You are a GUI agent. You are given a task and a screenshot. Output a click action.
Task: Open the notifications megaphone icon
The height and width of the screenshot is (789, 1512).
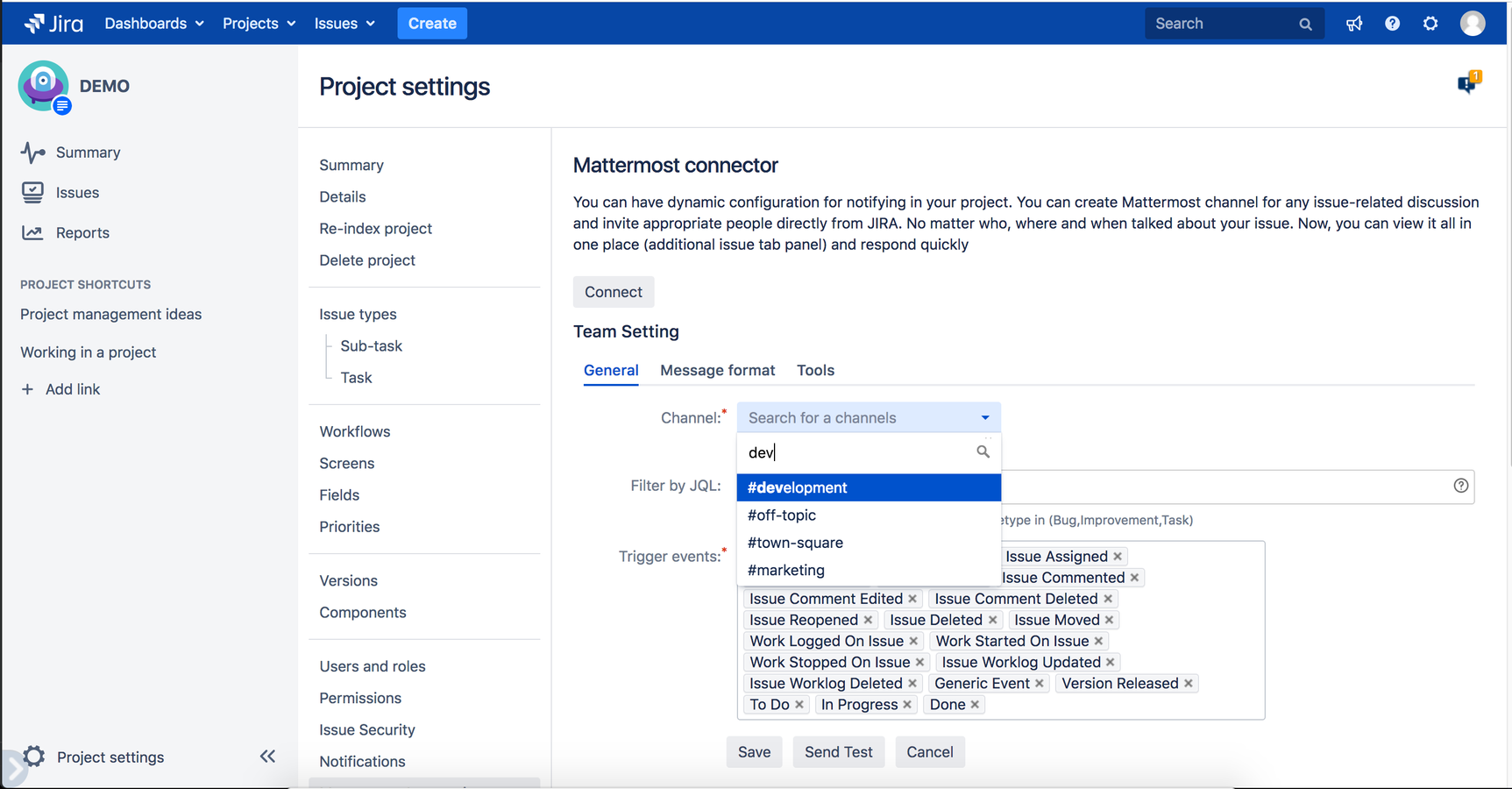1354,24
